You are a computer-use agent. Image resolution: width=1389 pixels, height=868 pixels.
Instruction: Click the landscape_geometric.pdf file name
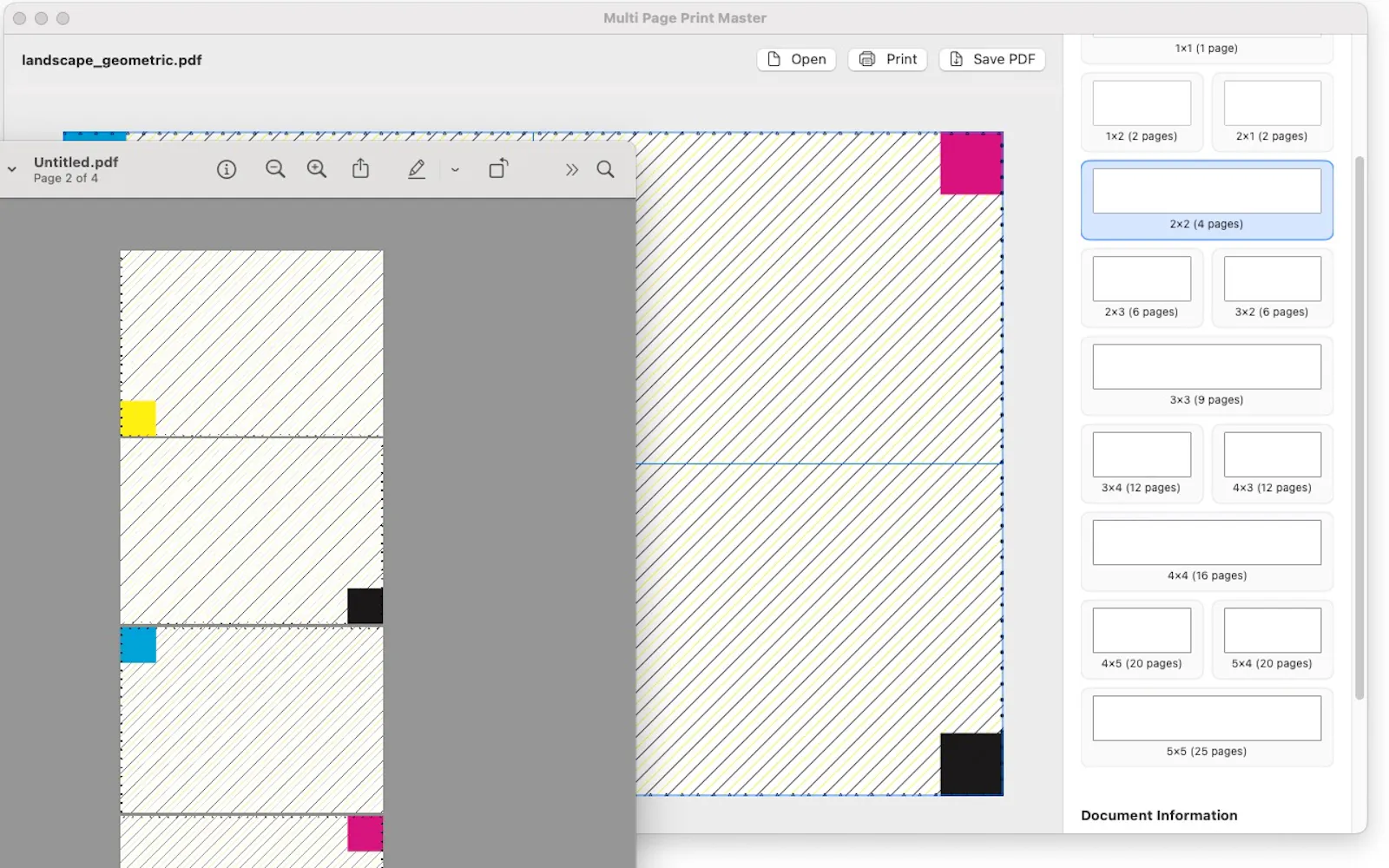[112, 60]
